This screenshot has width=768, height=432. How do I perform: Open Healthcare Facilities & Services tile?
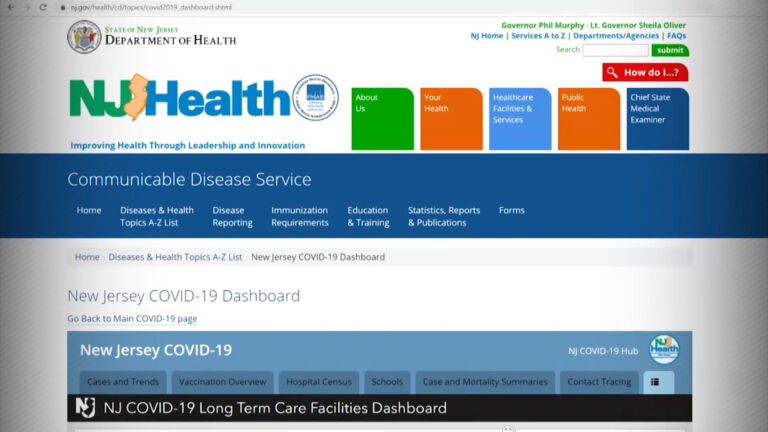[520, 119]
